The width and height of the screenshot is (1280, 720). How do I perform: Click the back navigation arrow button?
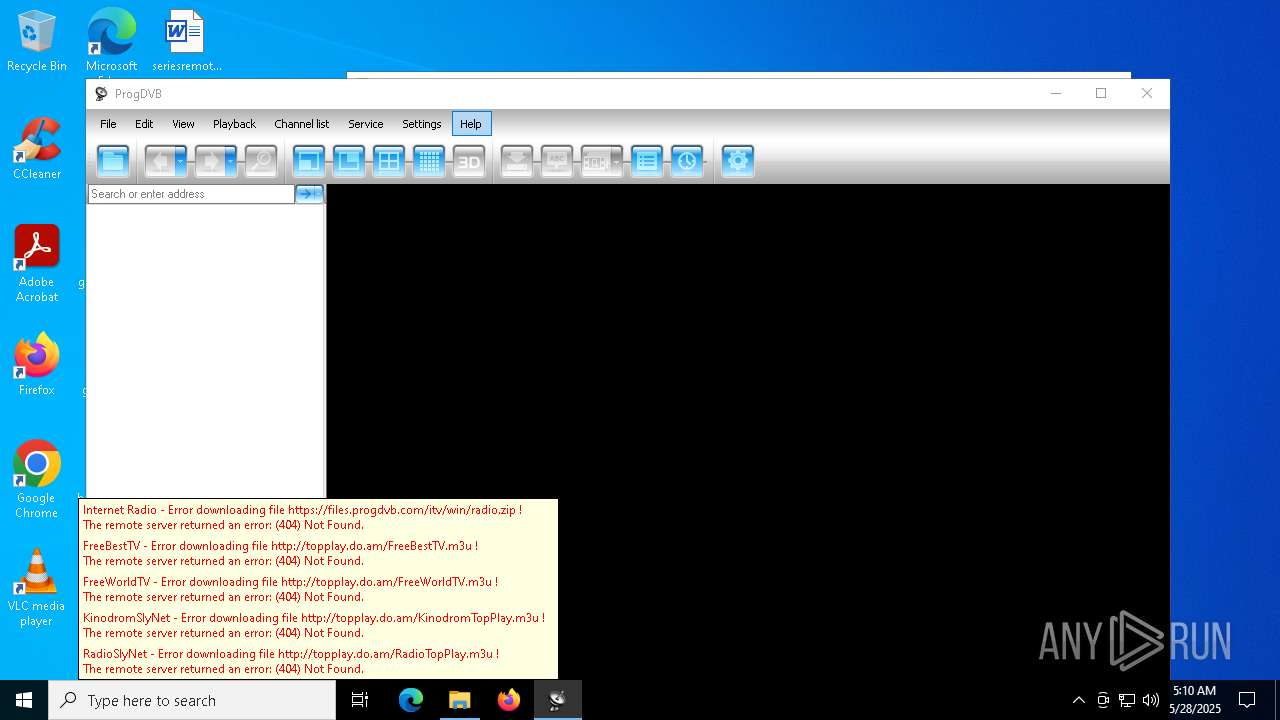pyautogui.click(x=159, y=161)
